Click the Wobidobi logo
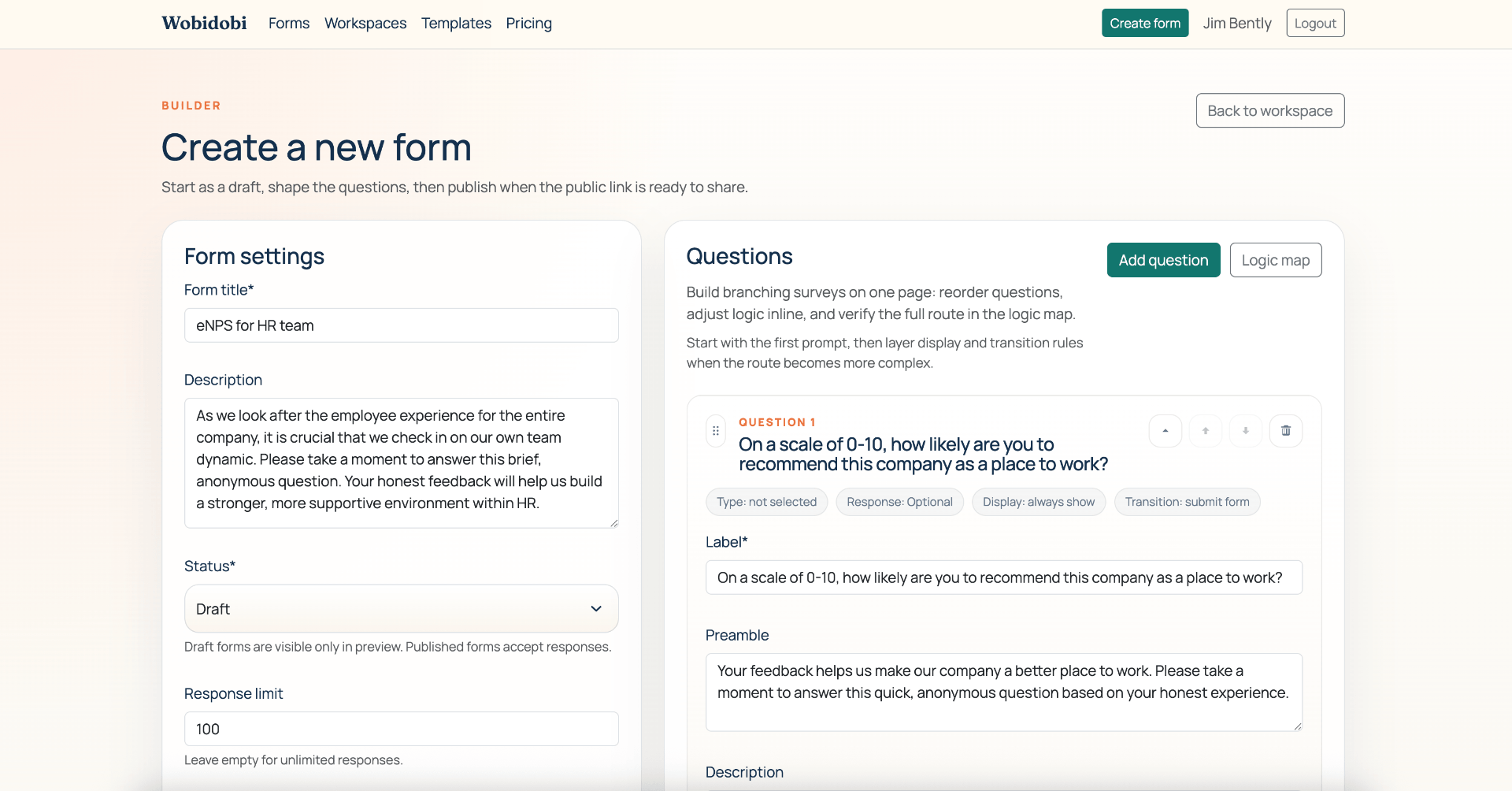 pos(204,23)
